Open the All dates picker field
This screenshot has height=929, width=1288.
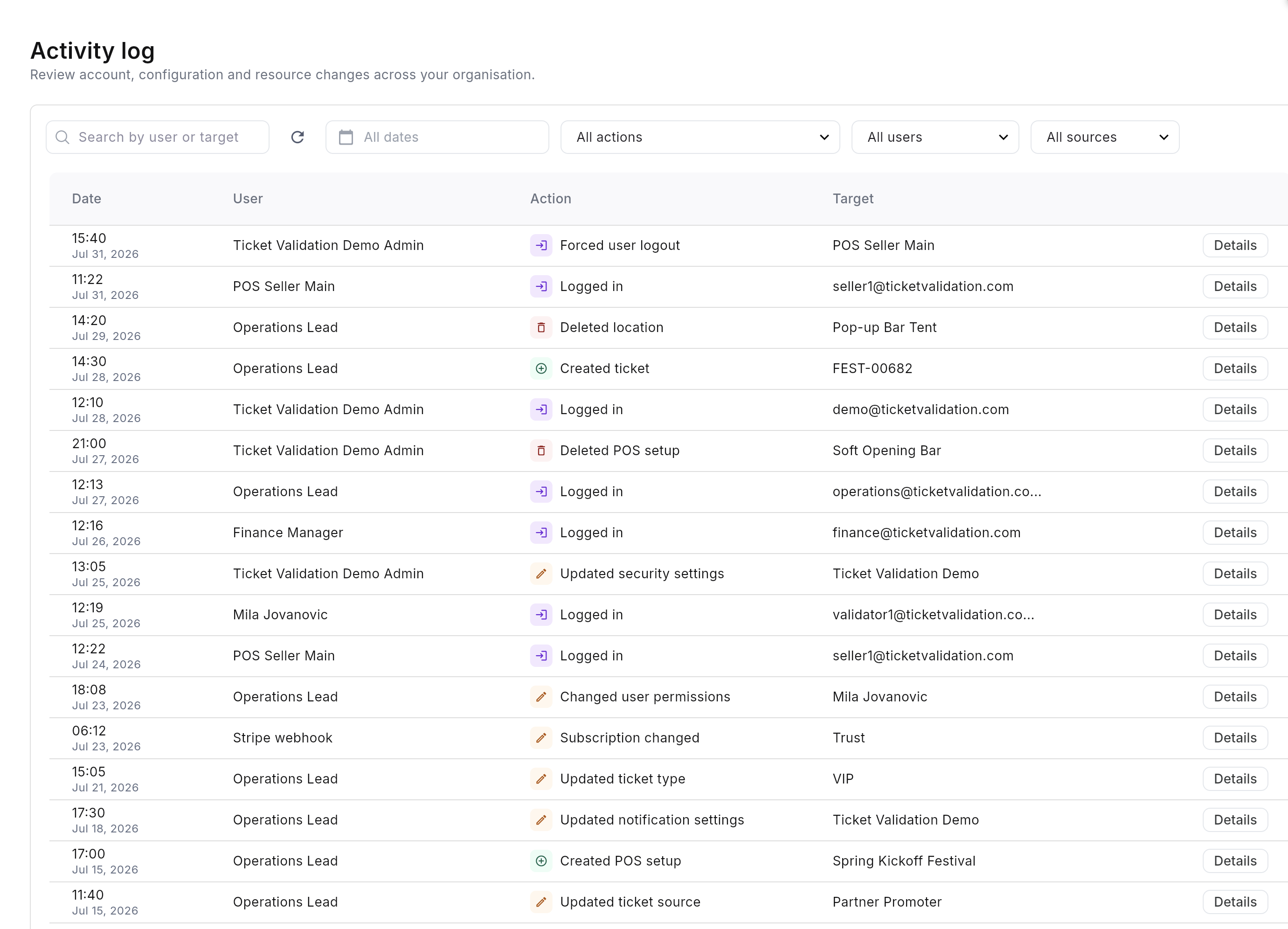click(436, 138)
